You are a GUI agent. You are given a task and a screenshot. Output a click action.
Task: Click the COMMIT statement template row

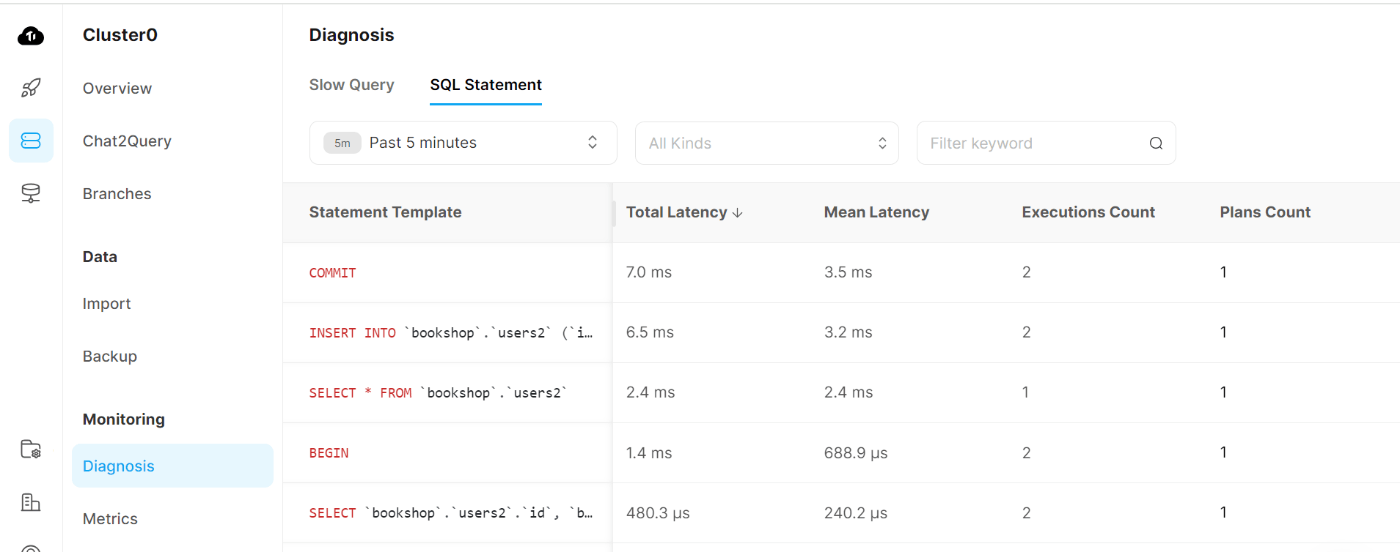(x=841, y=273)
